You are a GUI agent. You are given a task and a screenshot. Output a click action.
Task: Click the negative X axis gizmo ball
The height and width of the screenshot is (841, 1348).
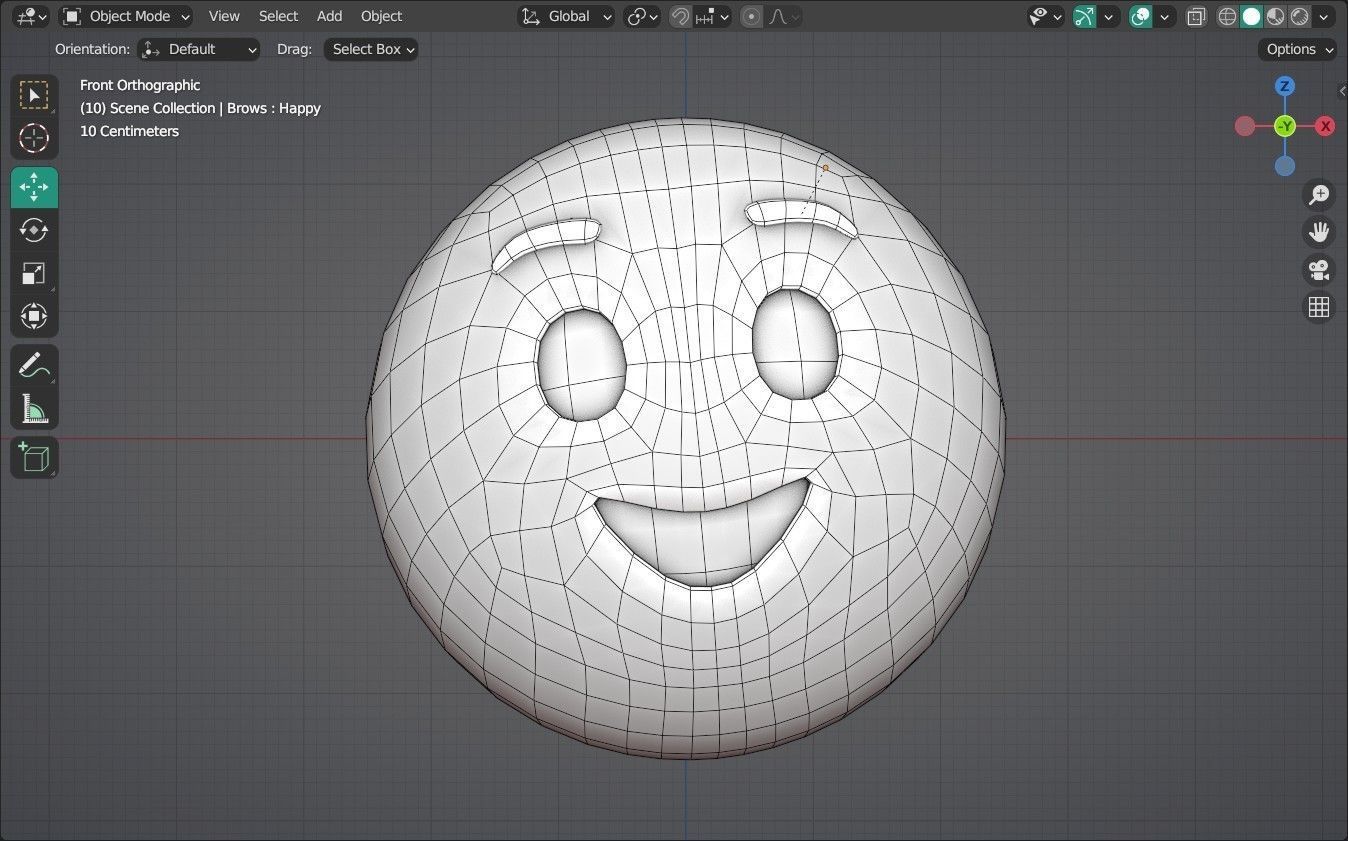click(x=1245, y=126)
